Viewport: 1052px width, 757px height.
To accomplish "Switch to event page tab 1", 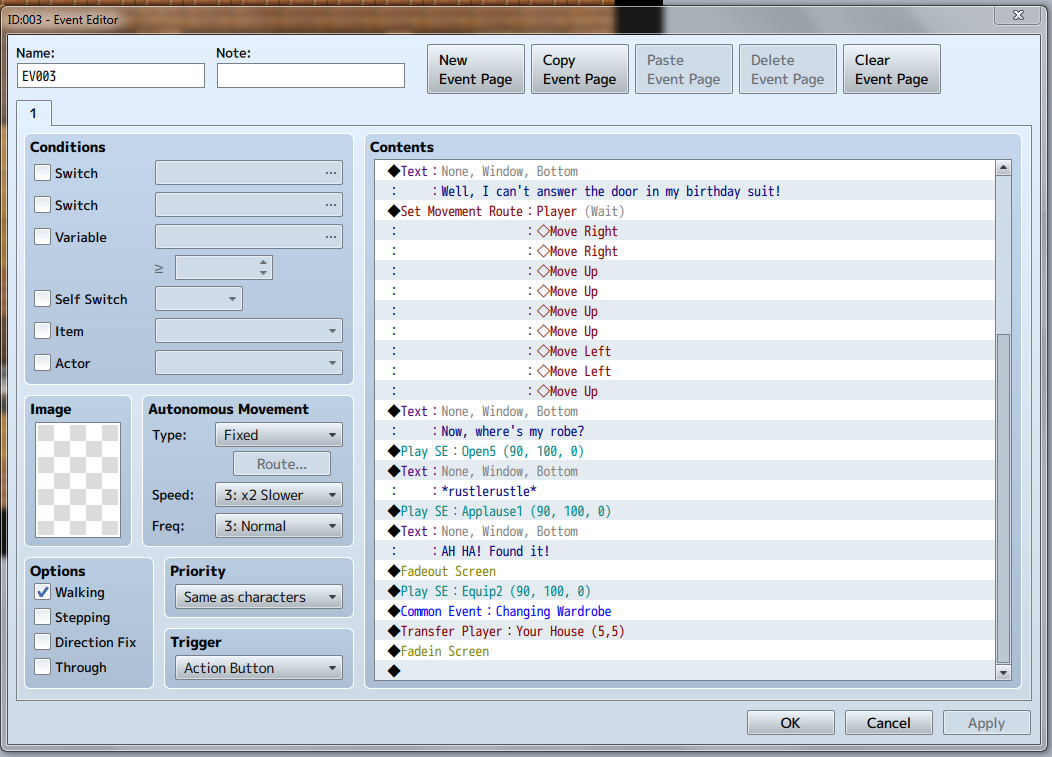I will 34,113.
